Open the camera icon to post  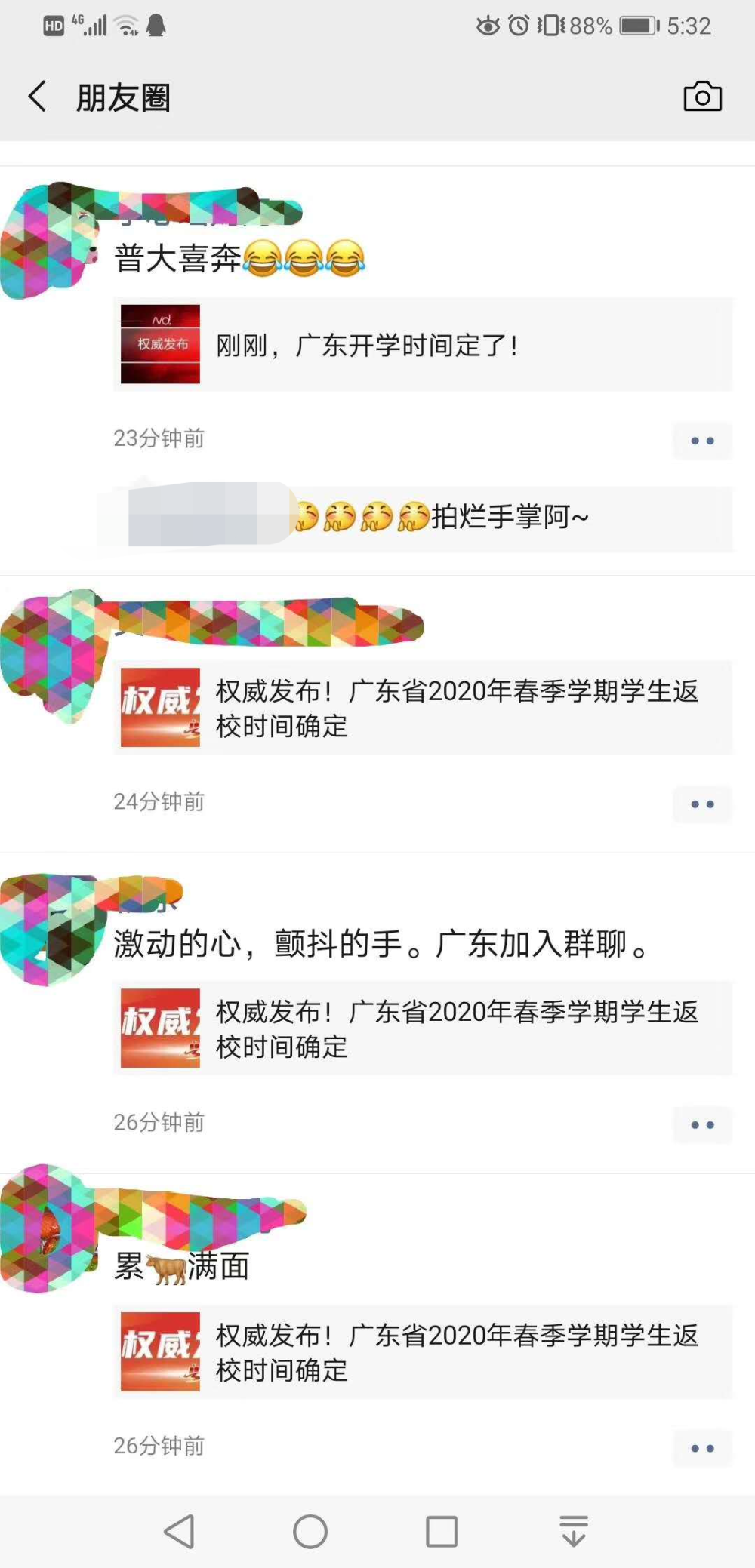coord(702,97)
